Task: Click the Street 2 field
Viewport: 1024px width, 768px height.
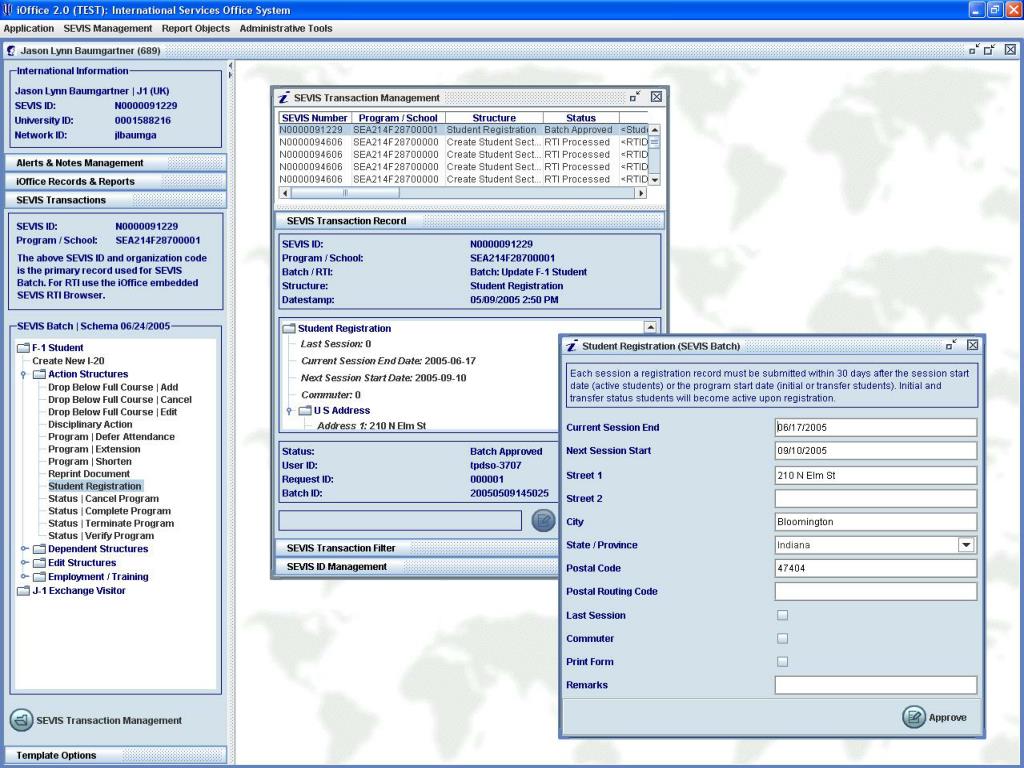Action: [x=875, y=499]
